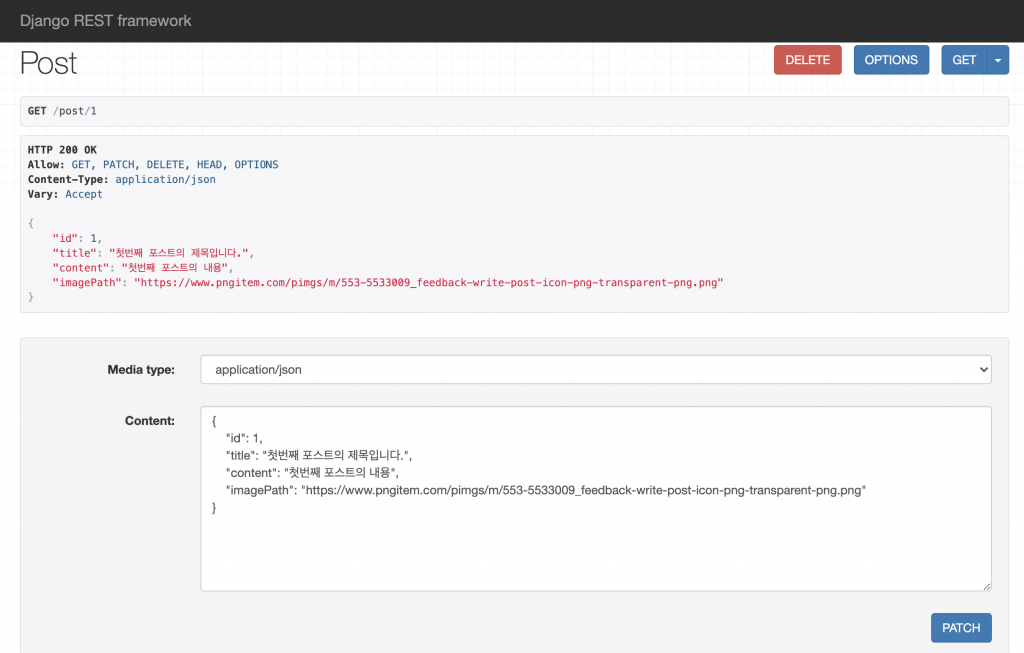Viewport: 1024px width, 653px height.
Task: Click the "content" line in the response JSON
Action: tap(142, 268)
